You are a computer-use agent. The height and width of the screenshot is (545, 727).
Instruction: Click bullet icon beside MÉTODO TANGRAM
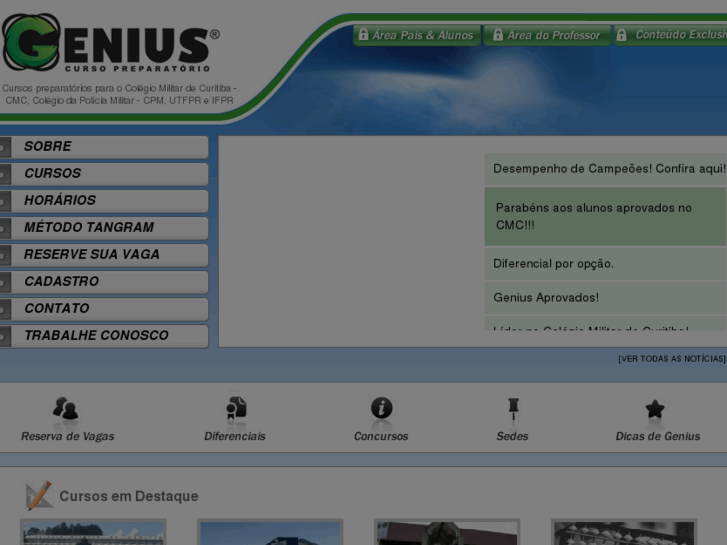pyautogui.click(x=4, y=229)
